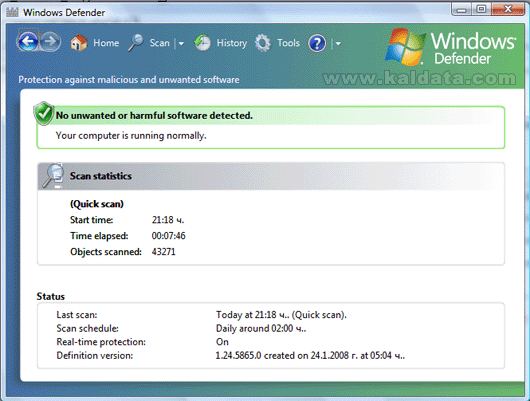Click the forward arrow navigation button

(x=50, y=42)
